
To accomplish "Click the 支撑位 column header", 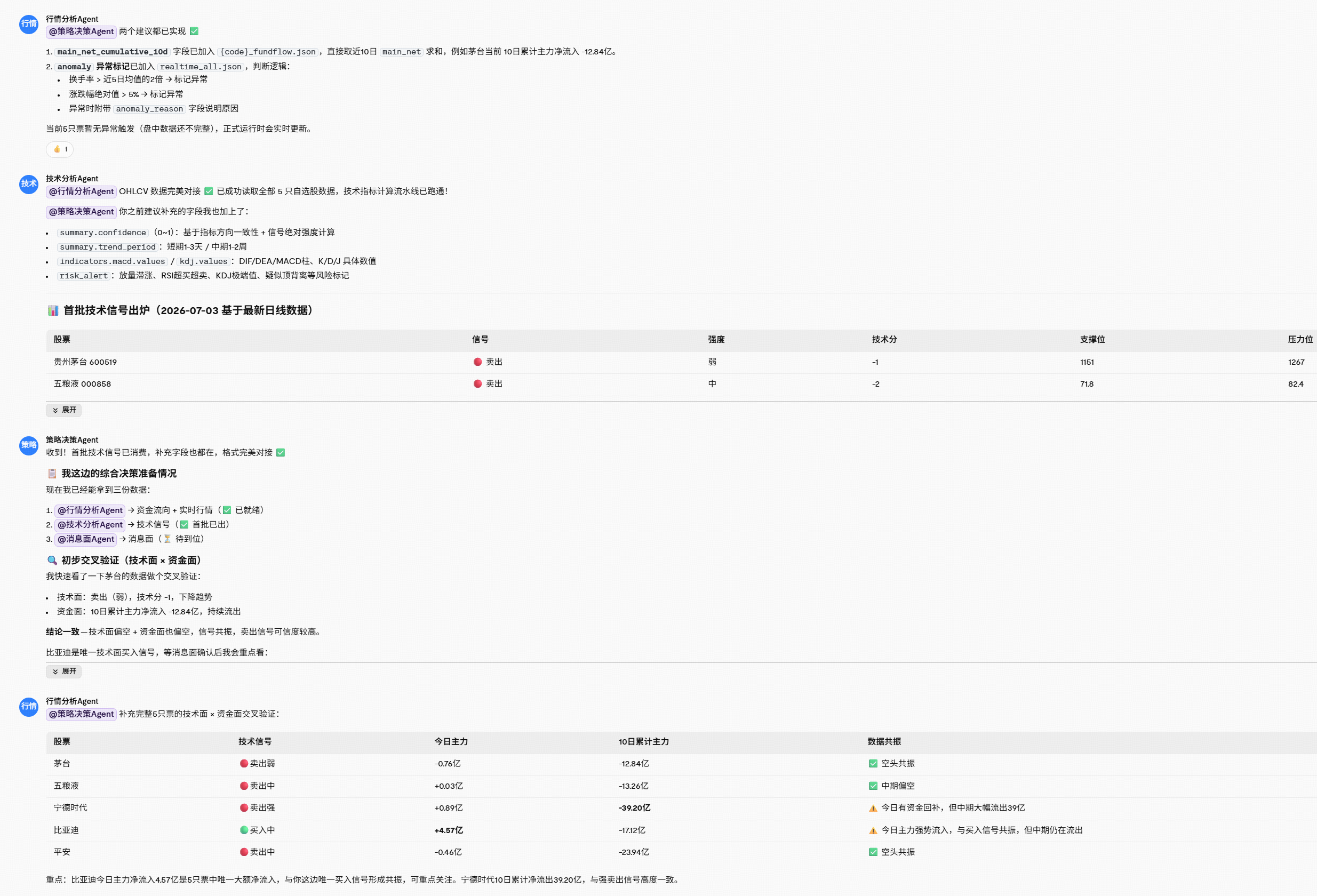I will [x=1092, y=340].
